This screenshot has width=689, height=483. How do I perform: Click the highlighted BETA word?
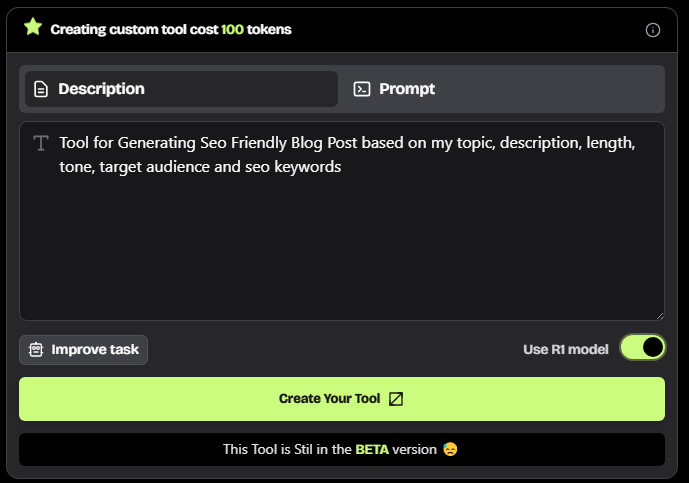click(372, 449)
